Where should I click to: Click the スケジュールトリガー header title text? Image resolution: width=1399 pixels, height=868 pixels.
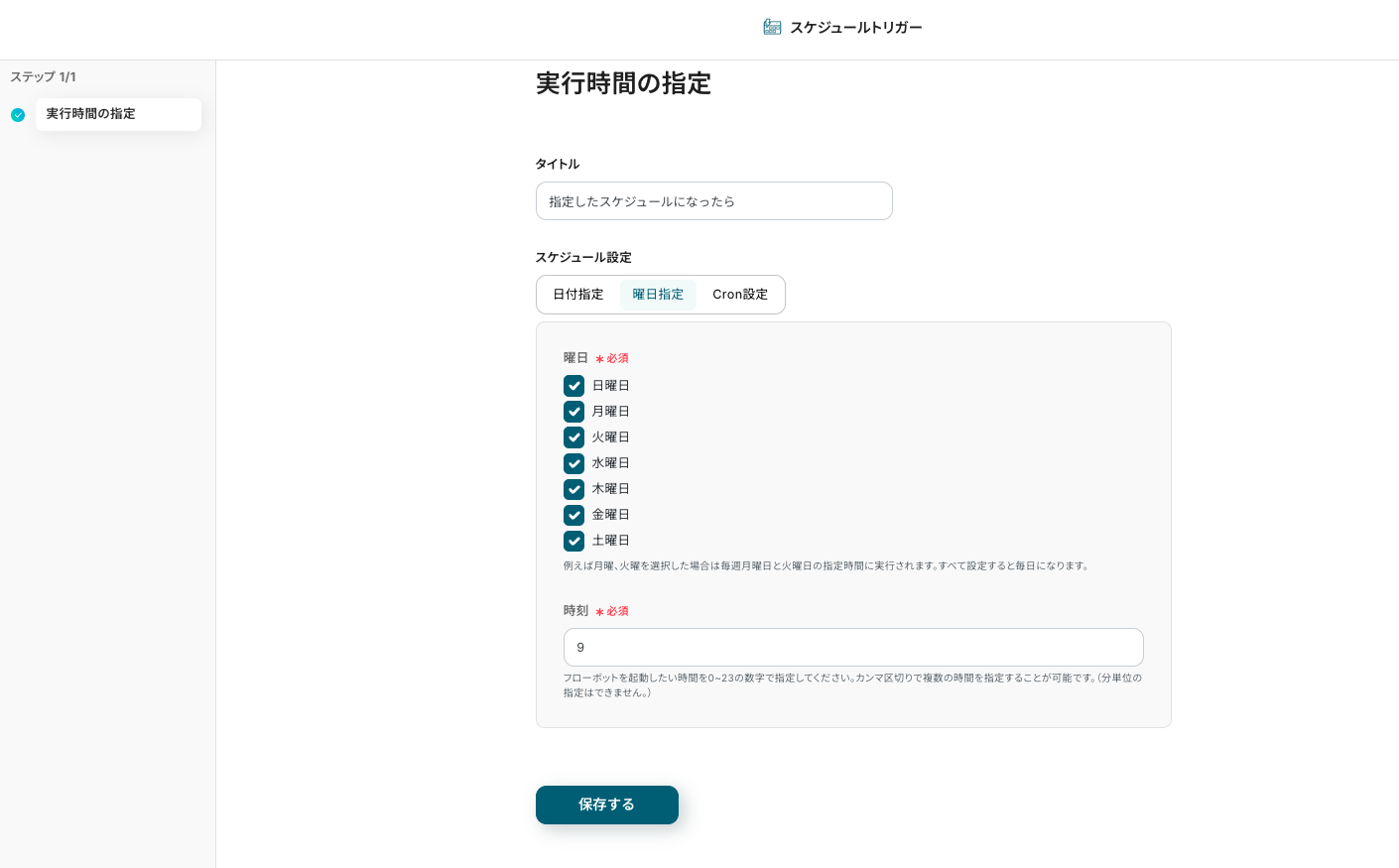point(855,28)
